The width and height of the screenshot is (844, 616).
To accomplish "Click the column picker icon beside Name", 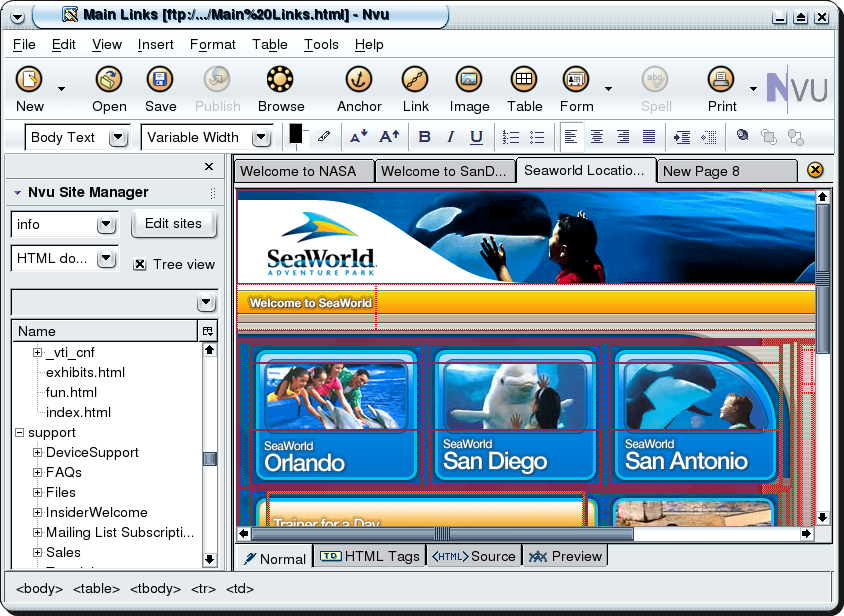I will point(208,331).
